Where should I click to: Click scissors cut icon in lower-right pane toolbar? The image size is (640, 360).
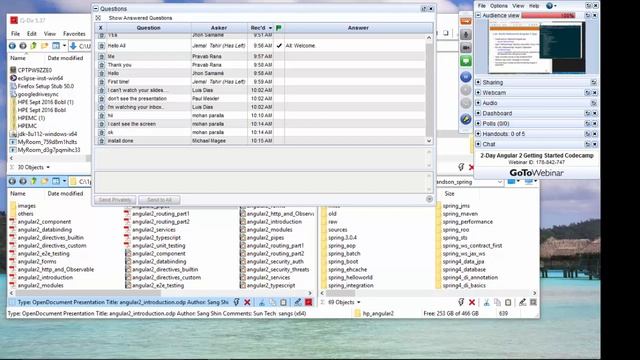point(487,302)
